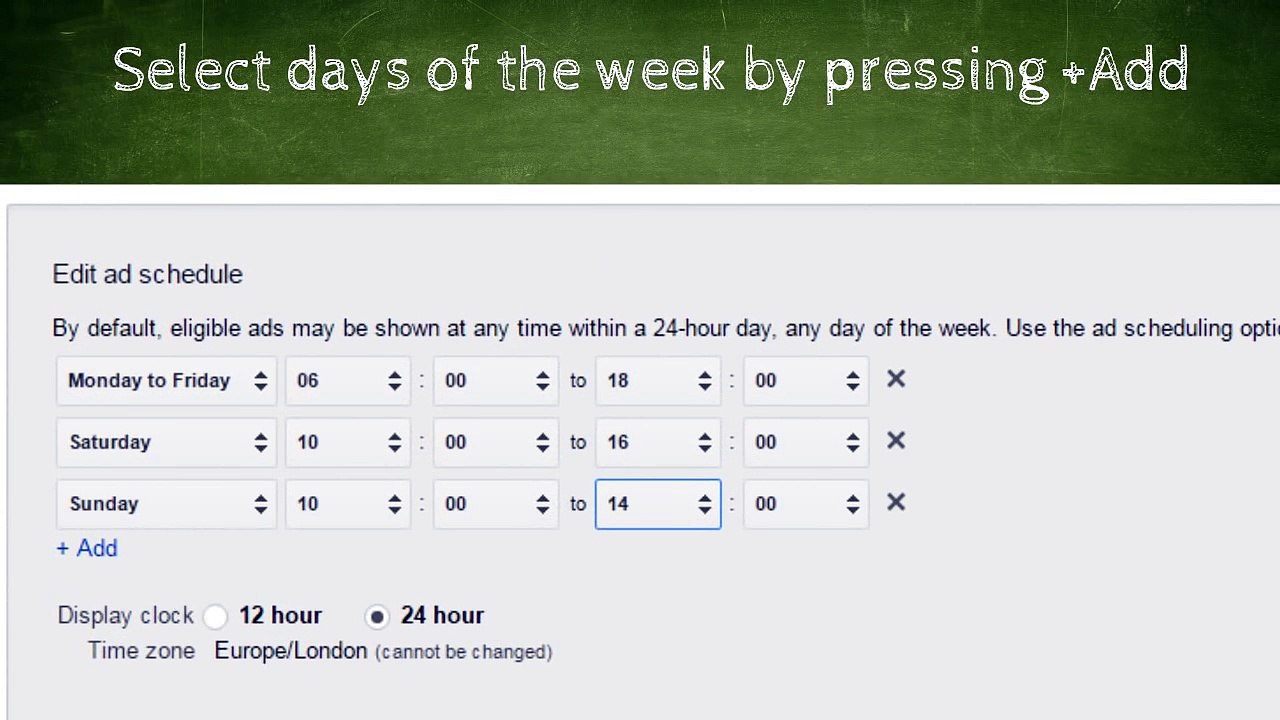
Task: Open Monday to Friday start minutes selector
Action: click(x=496, y=380)
